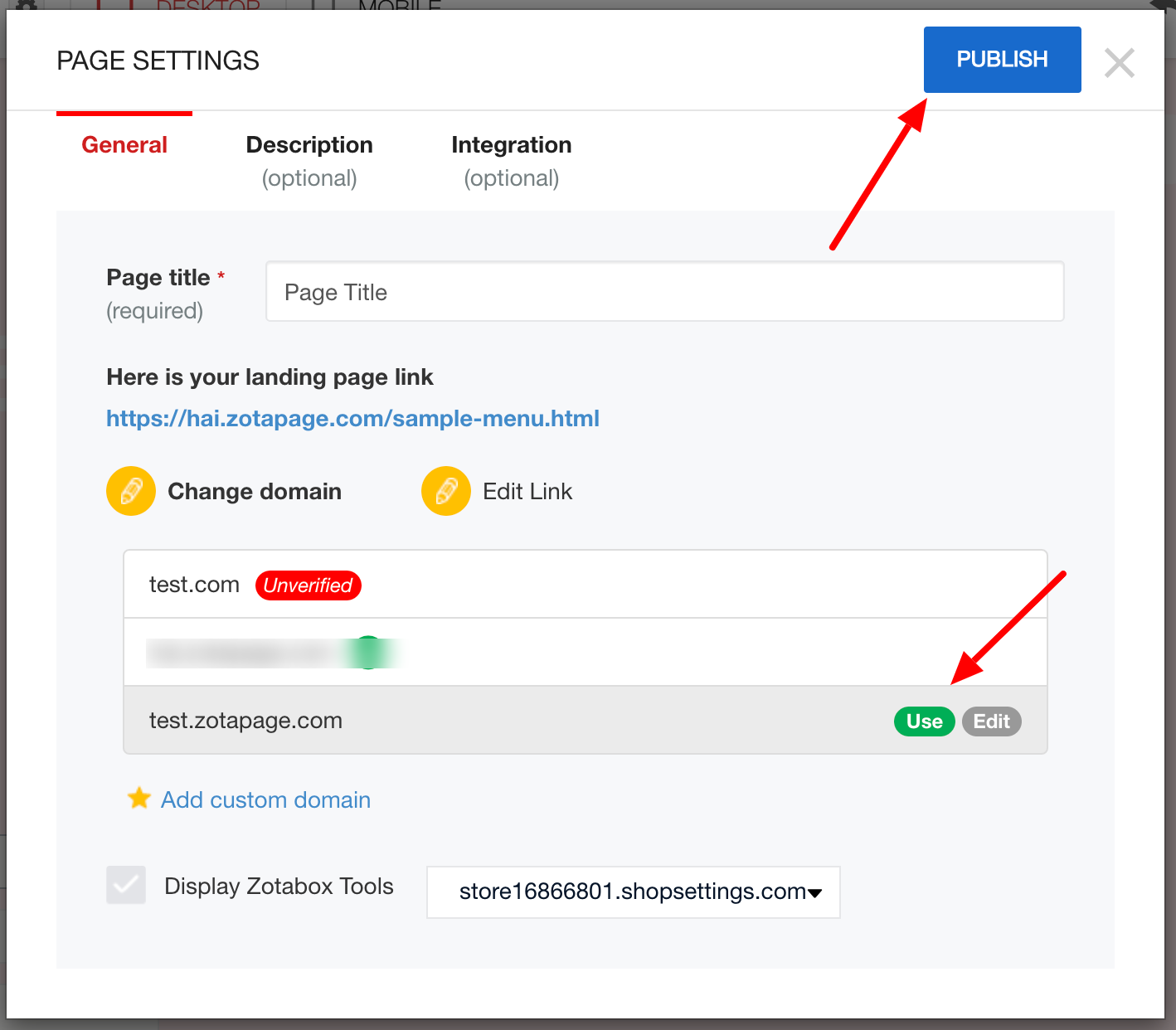
Task: Open the sample-menu.html landing page link
Action: (x=352, y=418)
